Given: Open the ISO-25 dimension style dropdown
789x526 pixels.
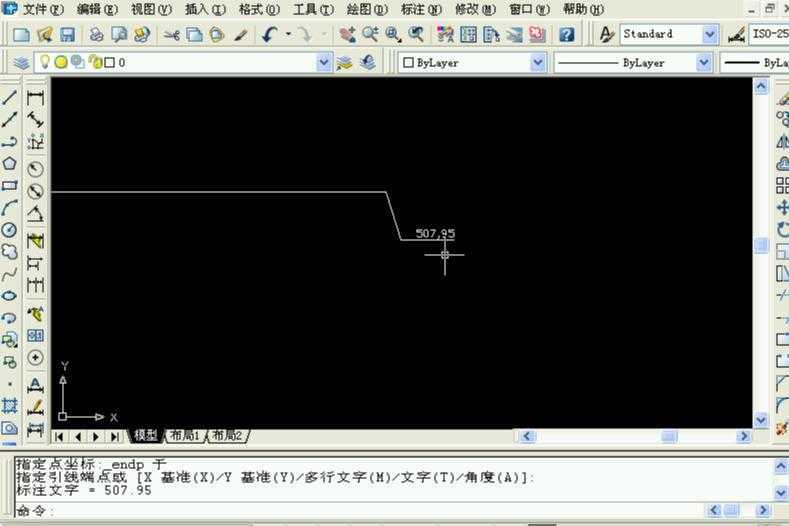Looking at the screenshot, I should point(769,34).
